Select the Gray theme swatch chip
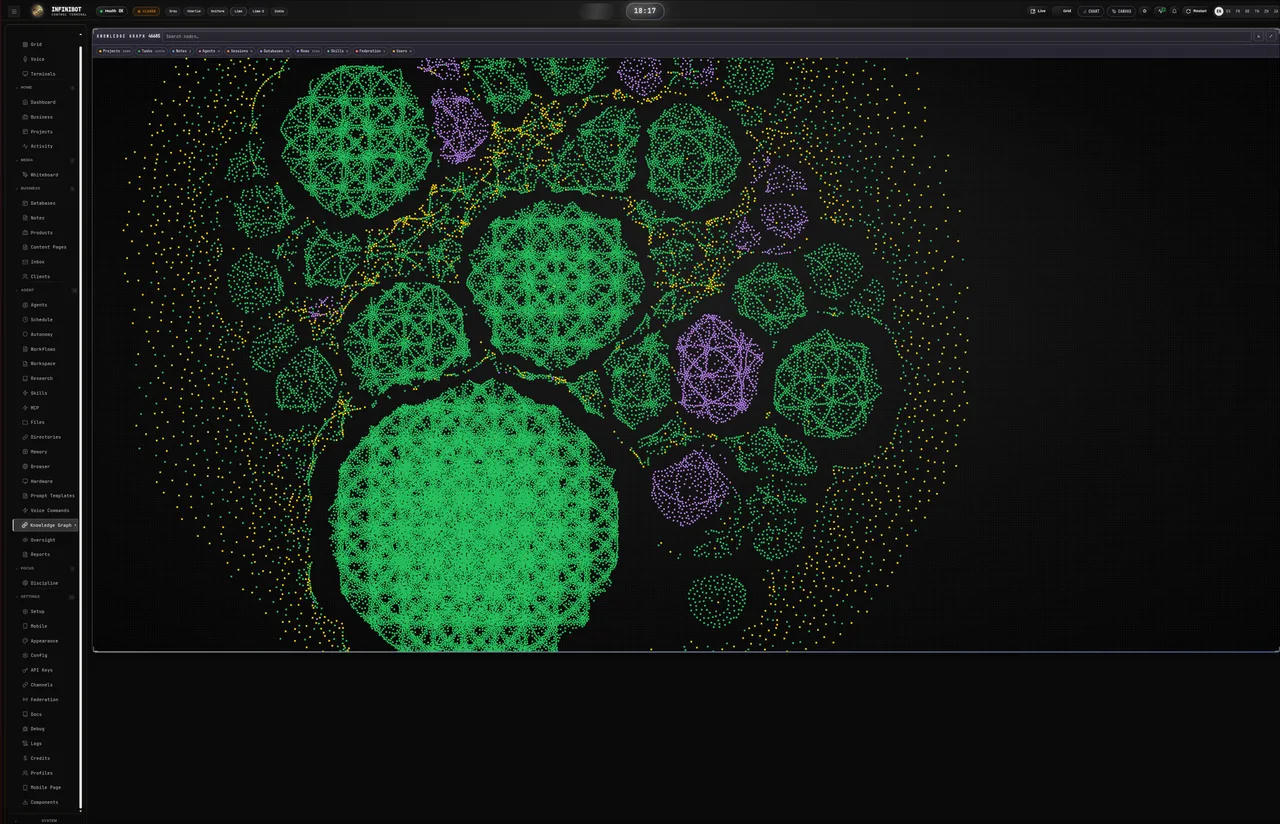The width and height of the screenshot is (1280, 824). (x=173, y=11)
